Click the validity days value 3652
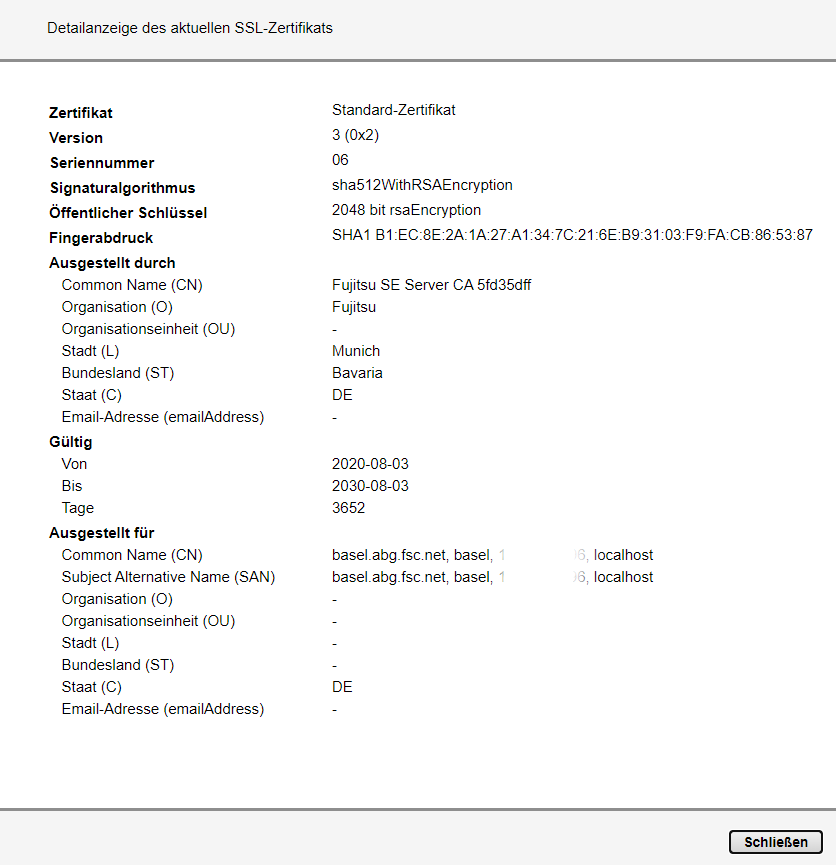This screenshot has width=836, height=865. pos(348,508)
